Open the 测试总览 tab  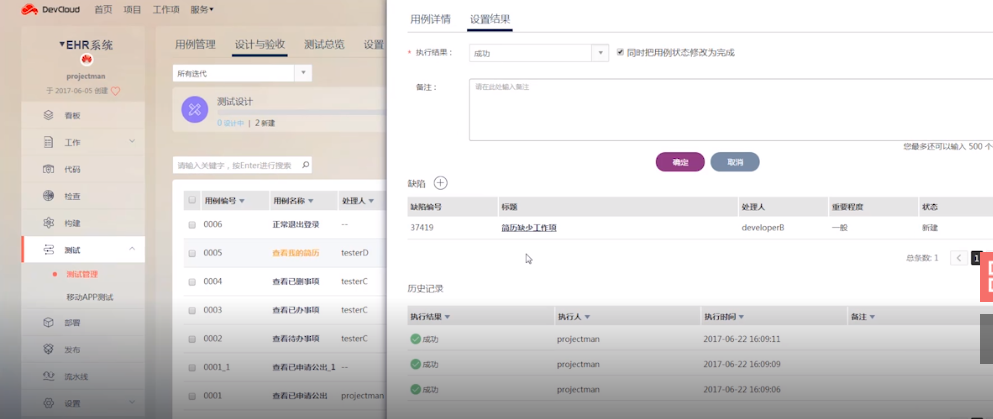324,44
